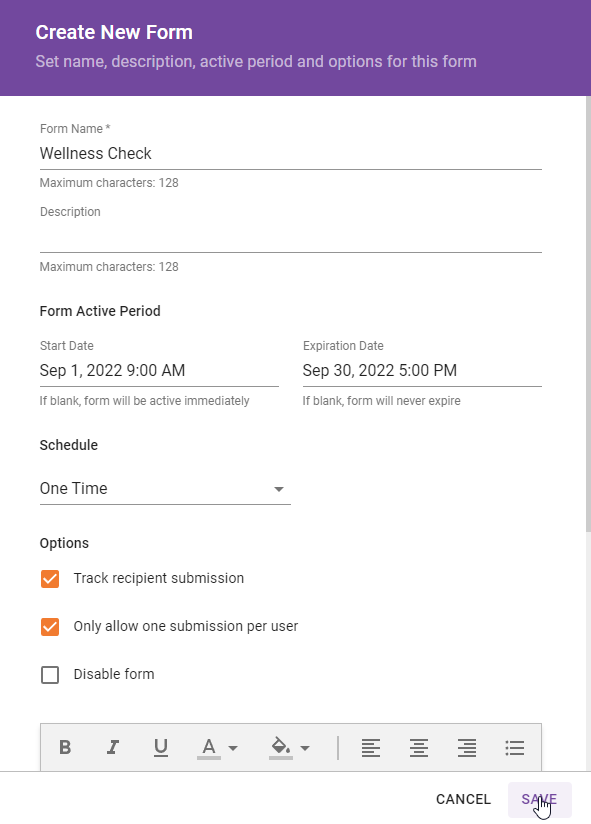Click the text color A icon
Viewport: 591px width, 824px height.
point(209,748)
